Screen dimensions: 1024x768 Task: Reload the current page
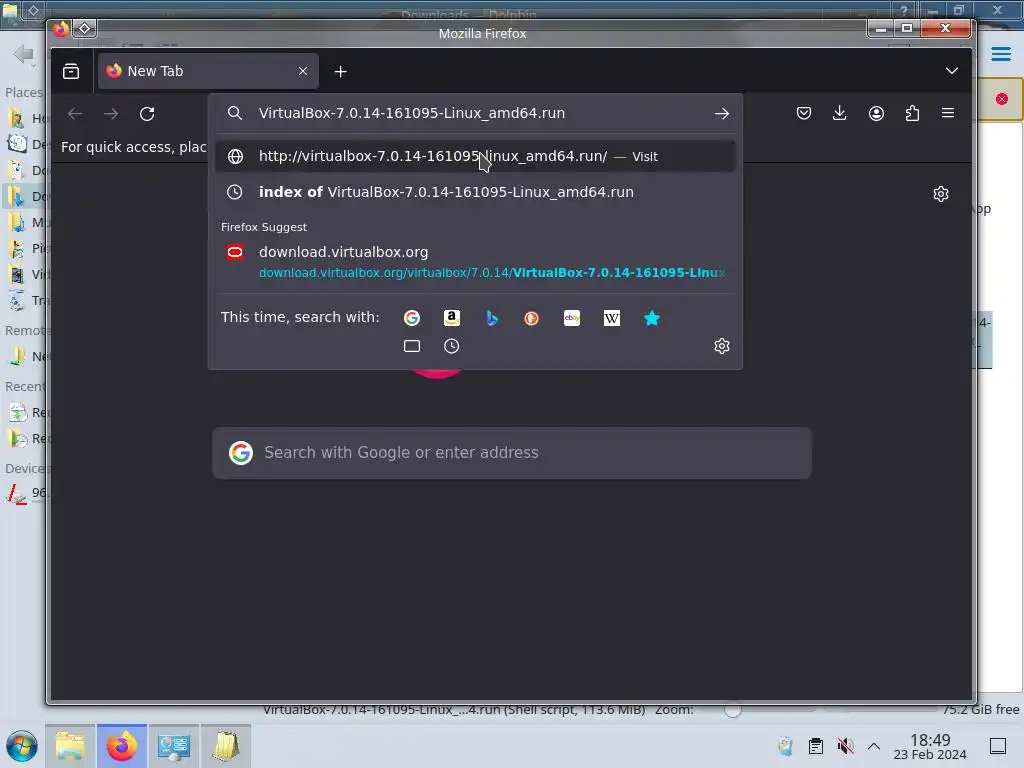tap(147, 114)
